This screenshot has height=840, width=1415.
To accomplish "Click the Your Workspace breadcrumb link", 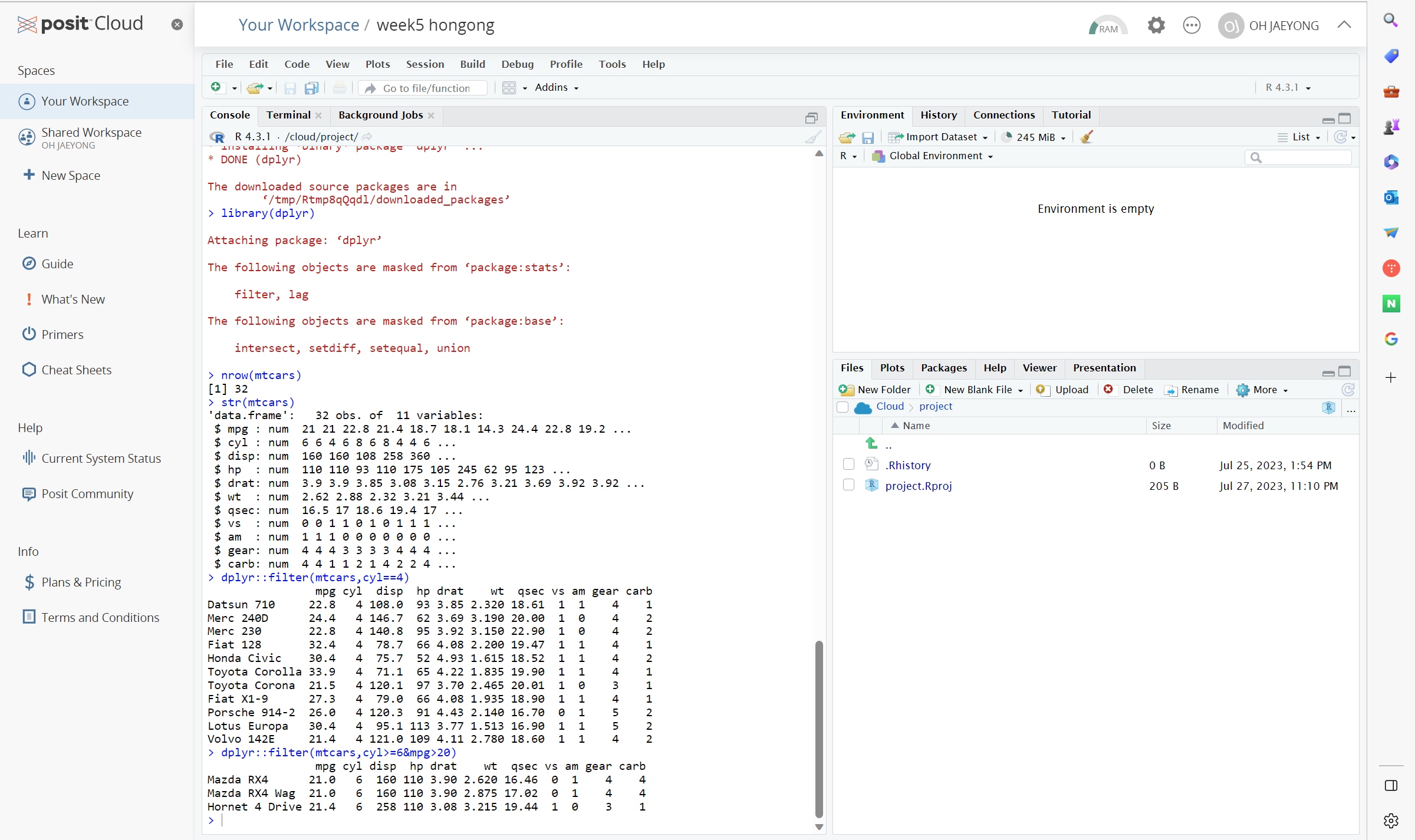I will tap(298, 25).
